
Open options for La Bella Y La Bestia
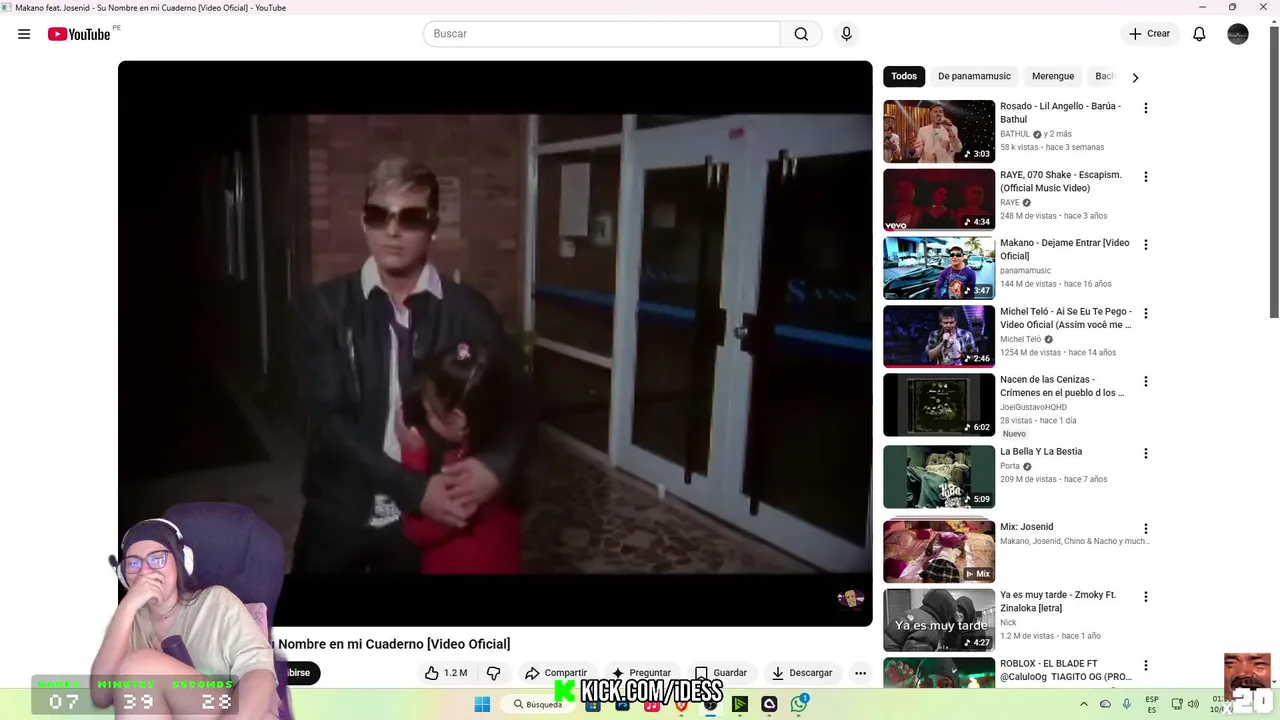[x=1146, y=454]
